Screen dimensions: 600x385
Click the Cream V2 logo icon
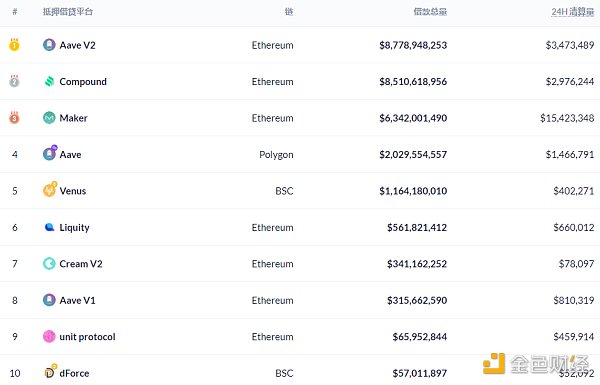(x=49, y=264)
